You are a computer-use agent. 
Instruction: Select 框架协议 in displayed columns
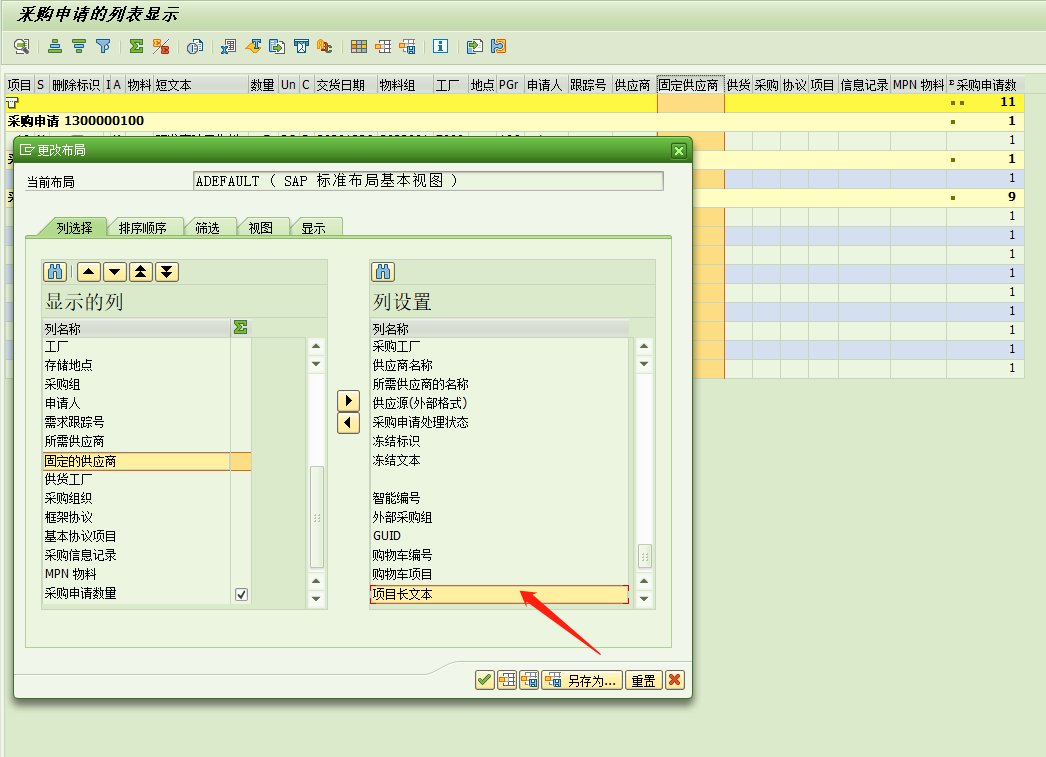pos(137,518)
